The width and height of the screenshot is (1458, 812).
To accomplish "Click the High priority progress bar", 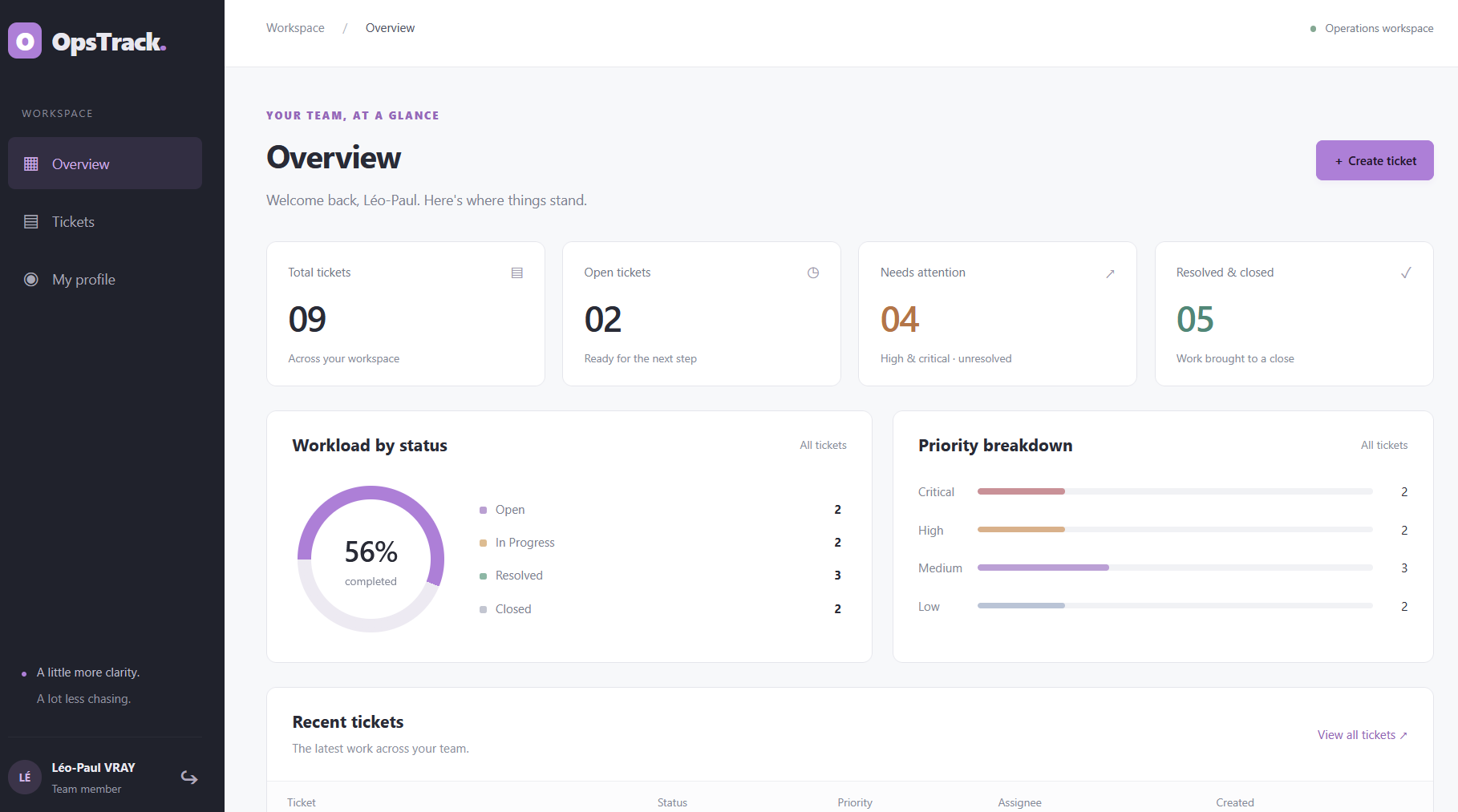I will coord(1175,530).
